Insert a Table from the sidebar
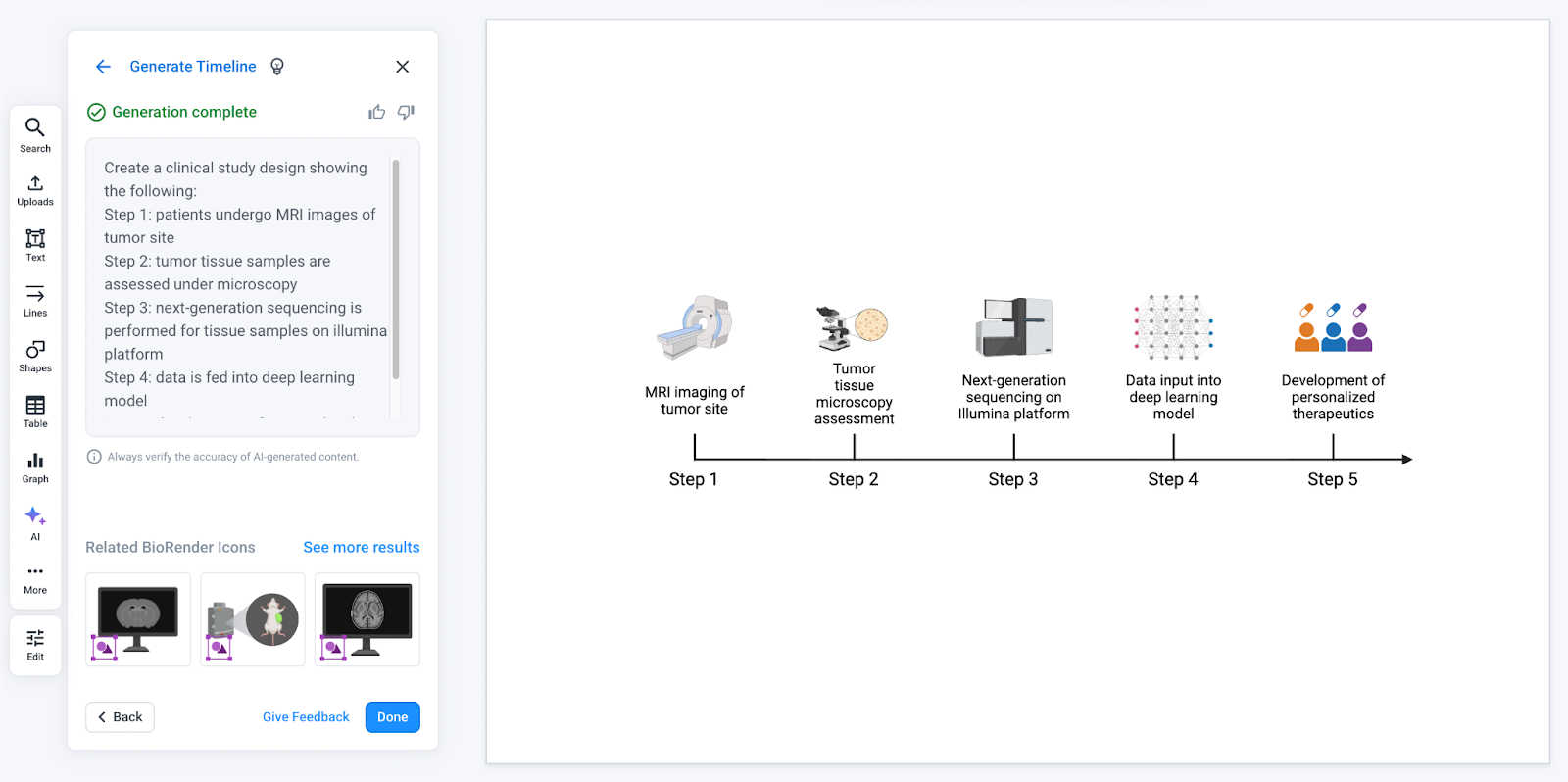Screen dimensions: 1568x782 [x=34, y=410]
